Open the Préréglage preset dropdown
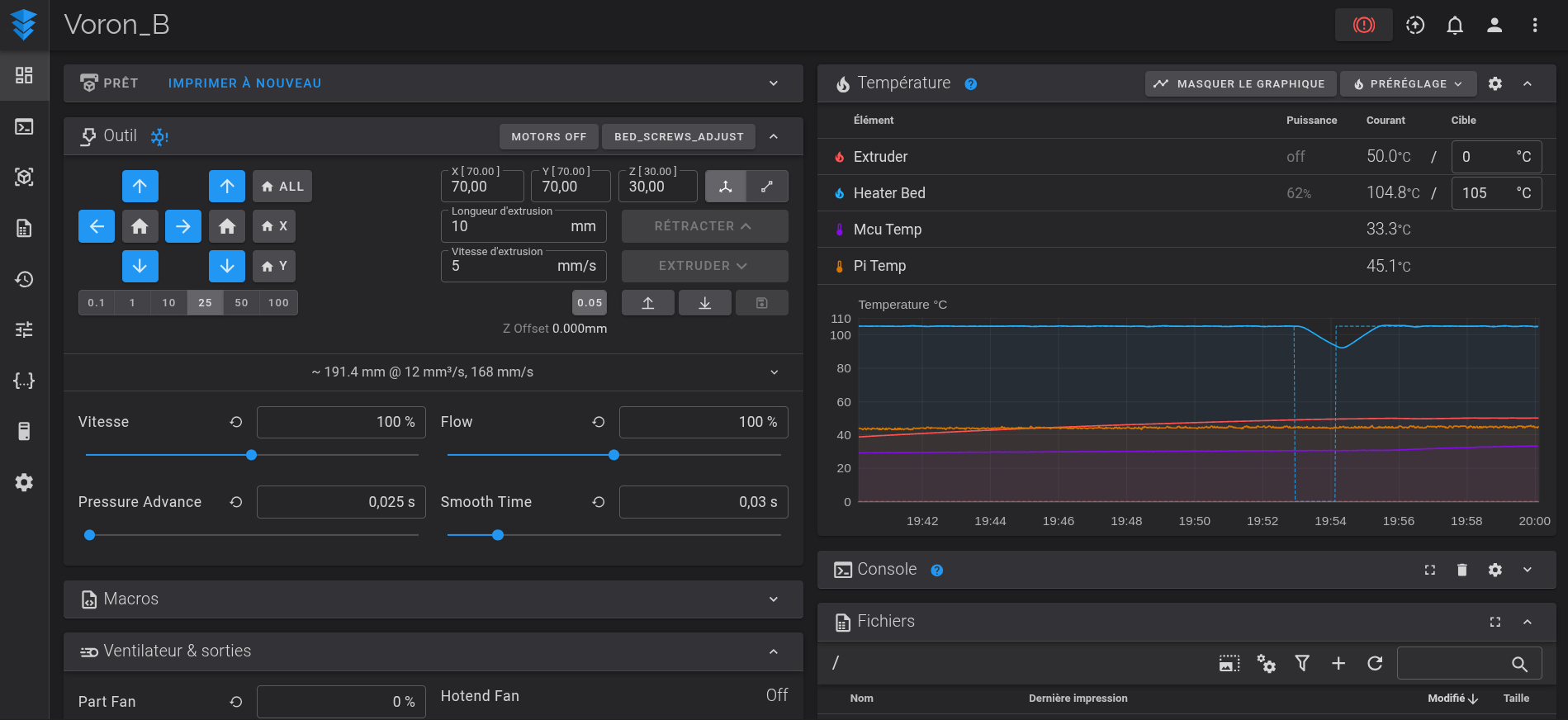The width and height of the screenshot is (1568, 720). (1408, 83)
